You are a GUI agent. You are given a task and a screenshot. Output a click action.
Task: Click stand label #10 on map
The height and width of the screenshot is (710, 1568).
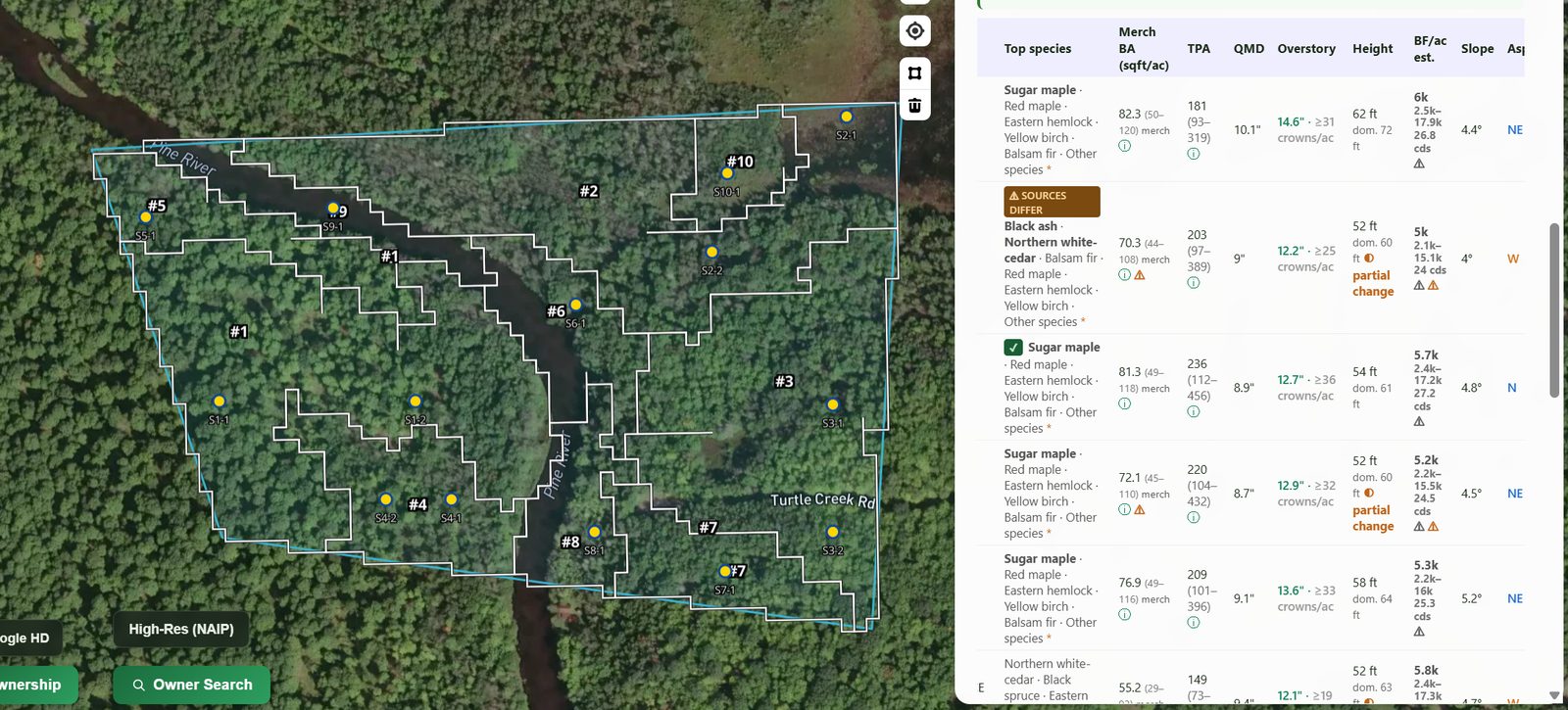pos(740,162)
